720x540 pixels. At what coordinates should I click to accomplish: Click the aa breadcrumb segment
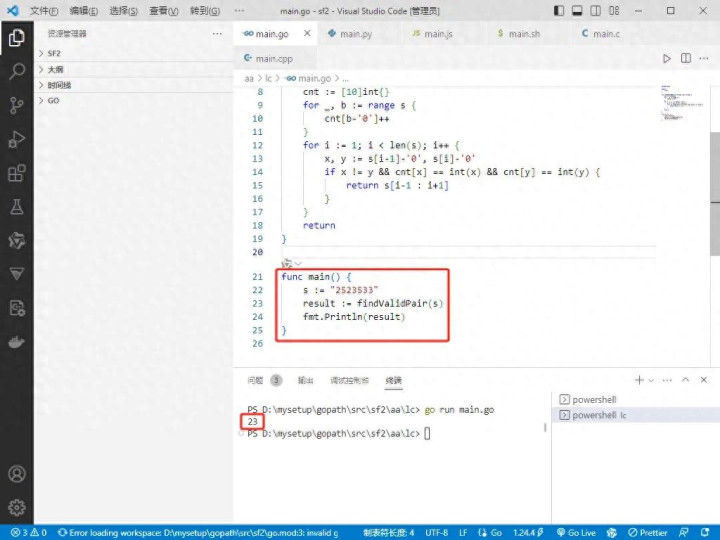[x=249, y=79]
